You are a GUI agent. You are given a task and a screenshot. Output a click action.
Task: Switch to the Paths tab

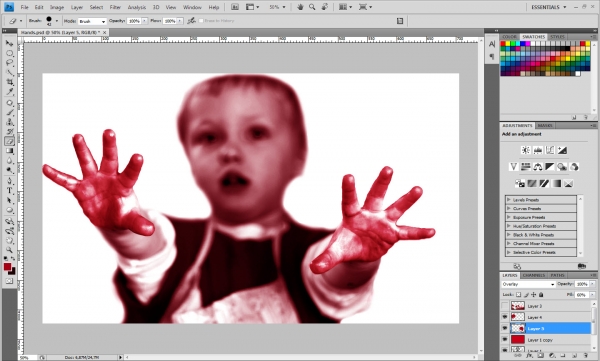[x=557, y=275]
